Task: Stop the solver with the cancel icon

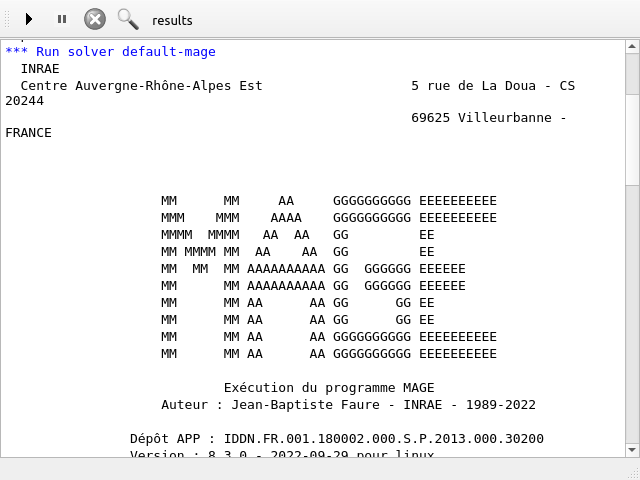Action: pos(95,19)
